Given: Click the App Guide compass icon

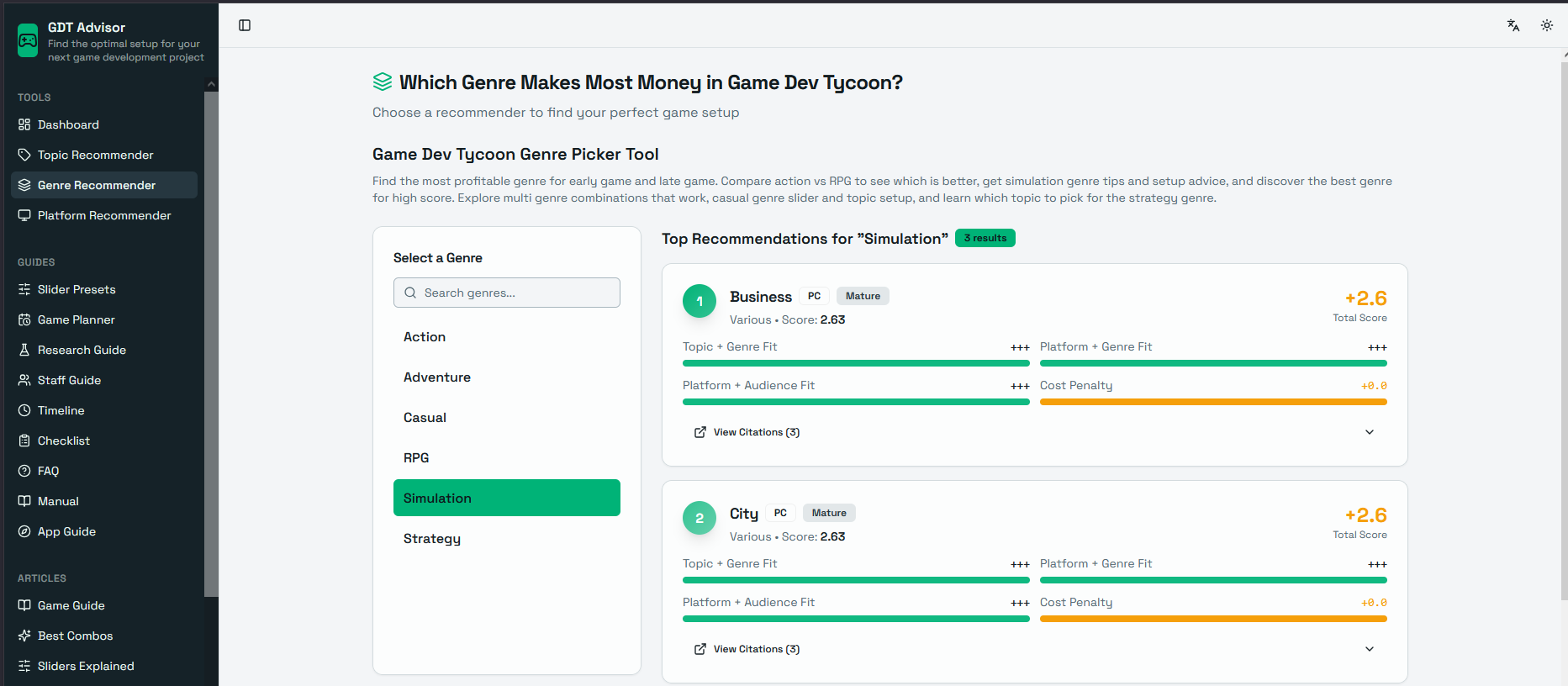Looking at the screenshot, I should 24,531.
